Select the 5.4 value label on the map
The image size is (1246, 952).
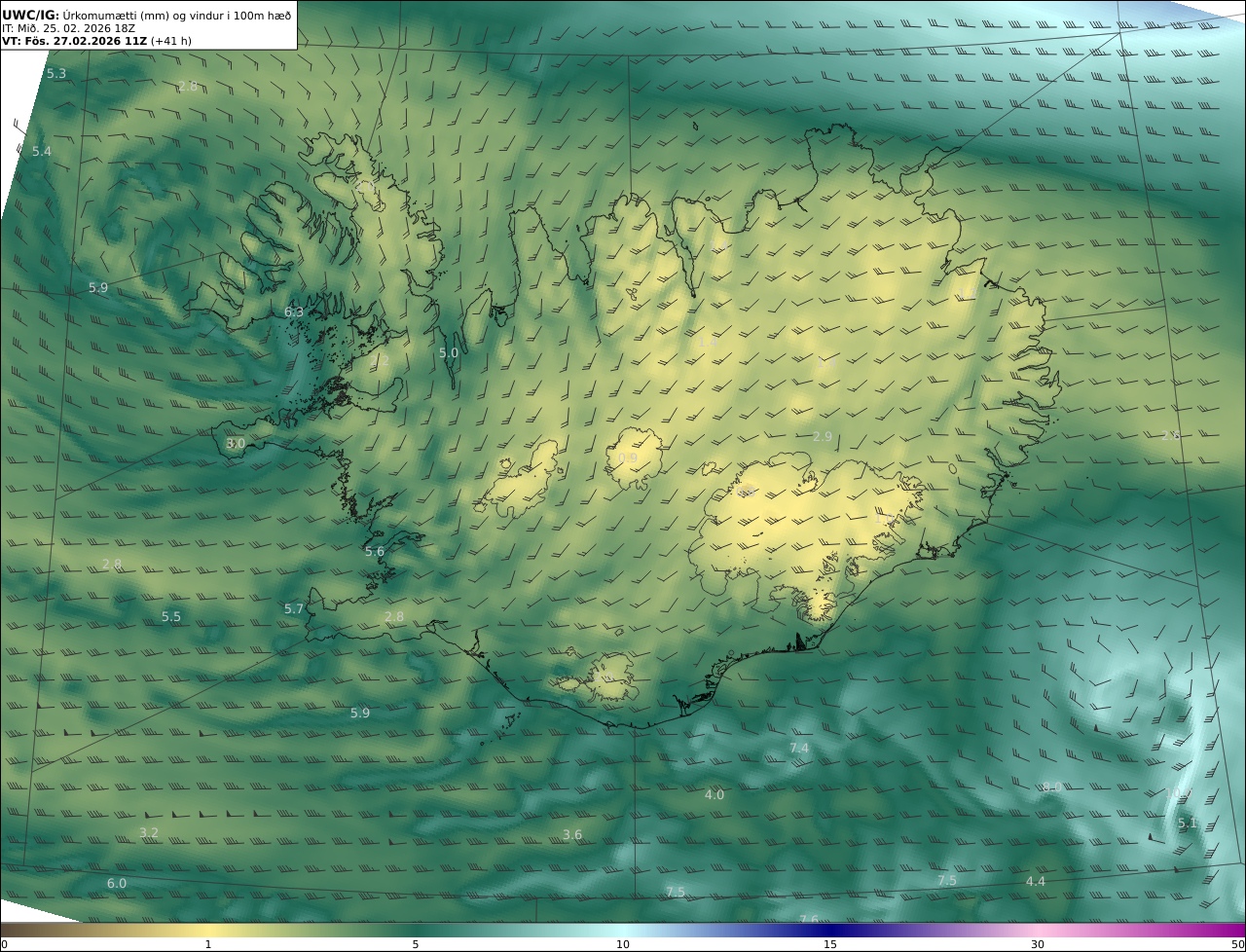(41, 152)
